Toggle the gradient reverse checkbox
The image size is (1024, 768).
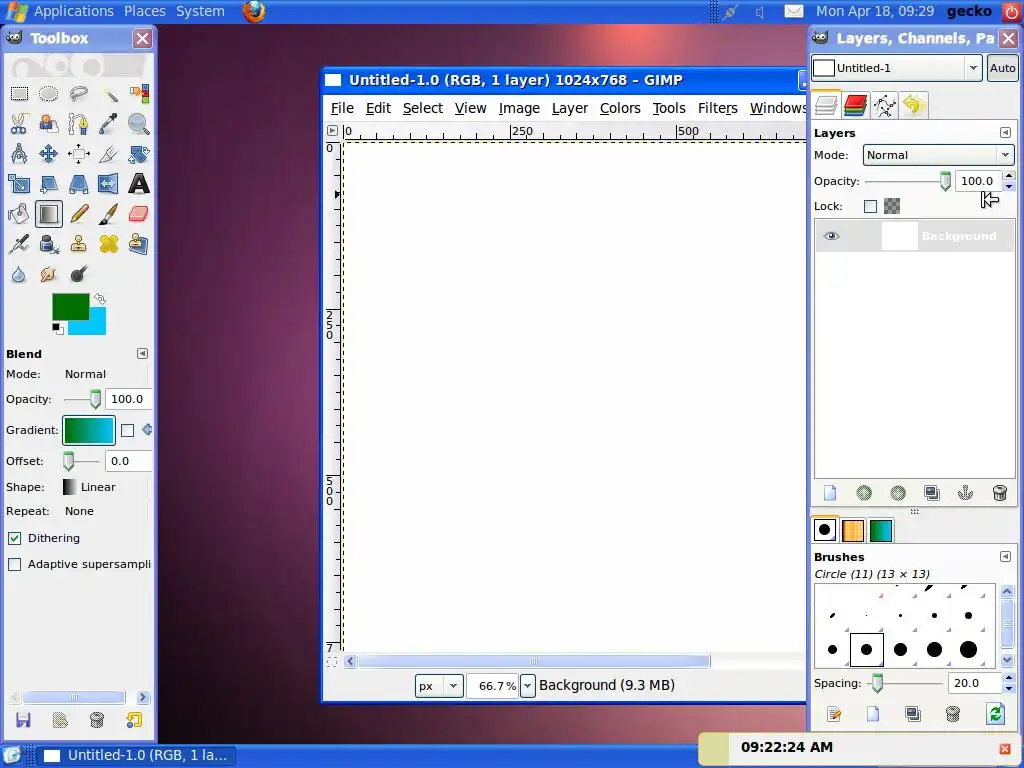pos(127,430)
